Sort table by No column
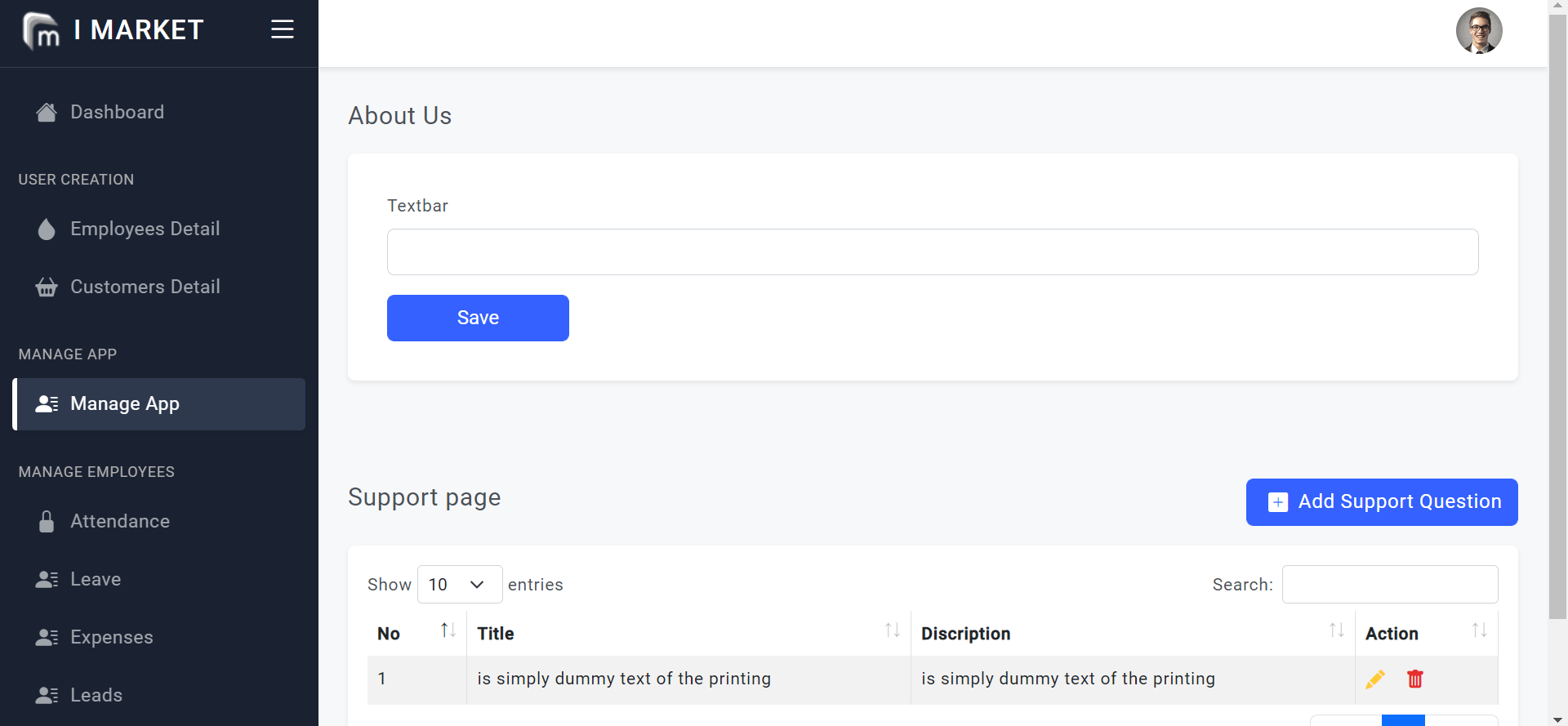The image size is (1568, 726). (448, 630)
